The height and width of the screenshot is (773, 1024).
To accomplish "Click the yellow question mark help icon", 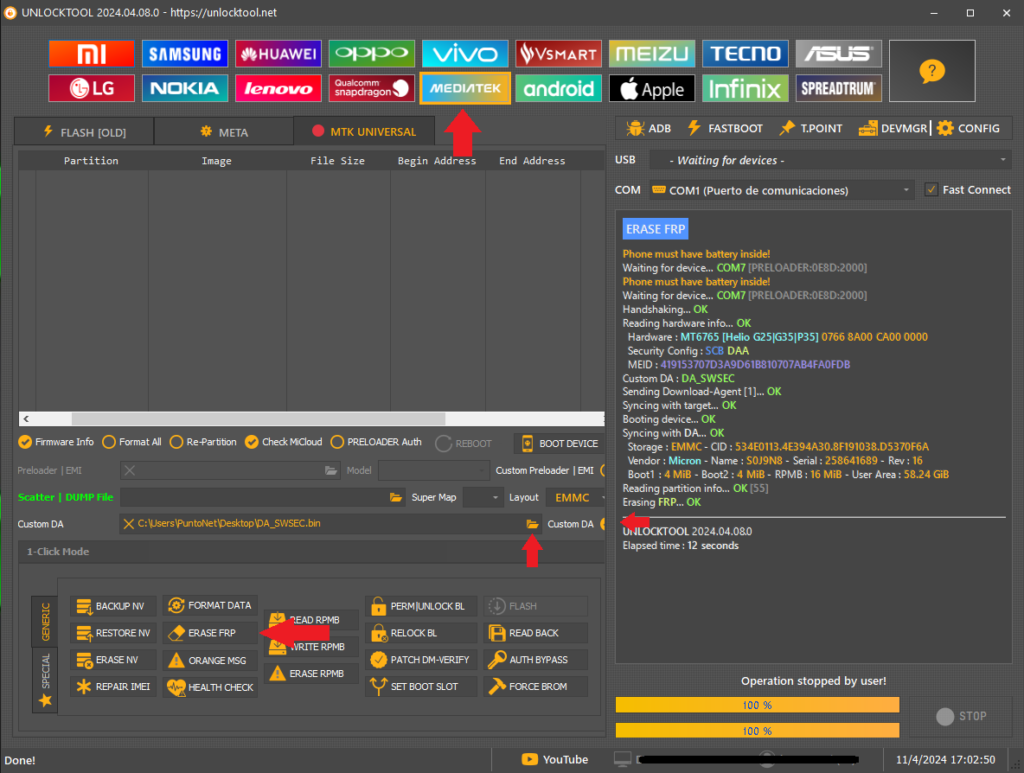I will point(931,71).
